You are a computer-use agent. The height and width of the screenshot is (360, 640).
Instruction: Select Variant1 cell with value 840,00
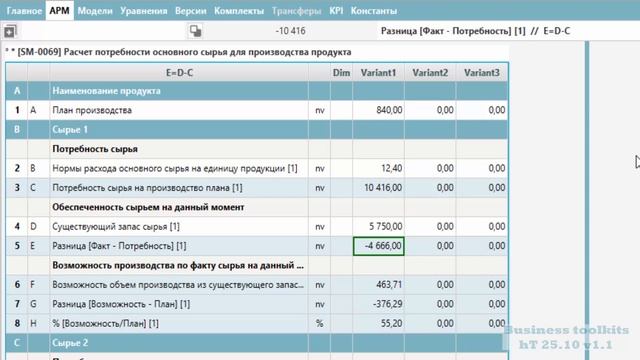[x=378, y=110]
